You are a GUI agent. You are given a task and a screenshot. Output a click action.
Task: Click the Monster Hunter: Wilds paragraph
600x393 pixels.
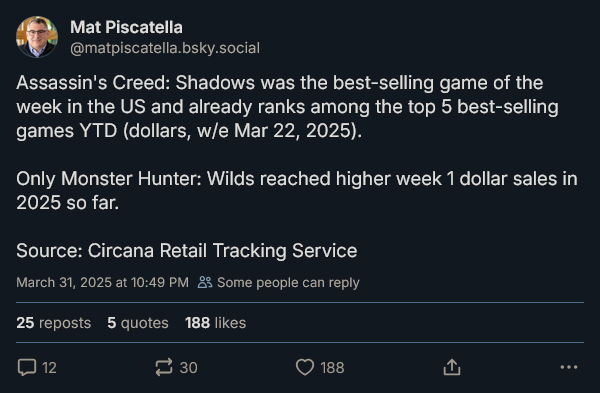pos(297,191)
